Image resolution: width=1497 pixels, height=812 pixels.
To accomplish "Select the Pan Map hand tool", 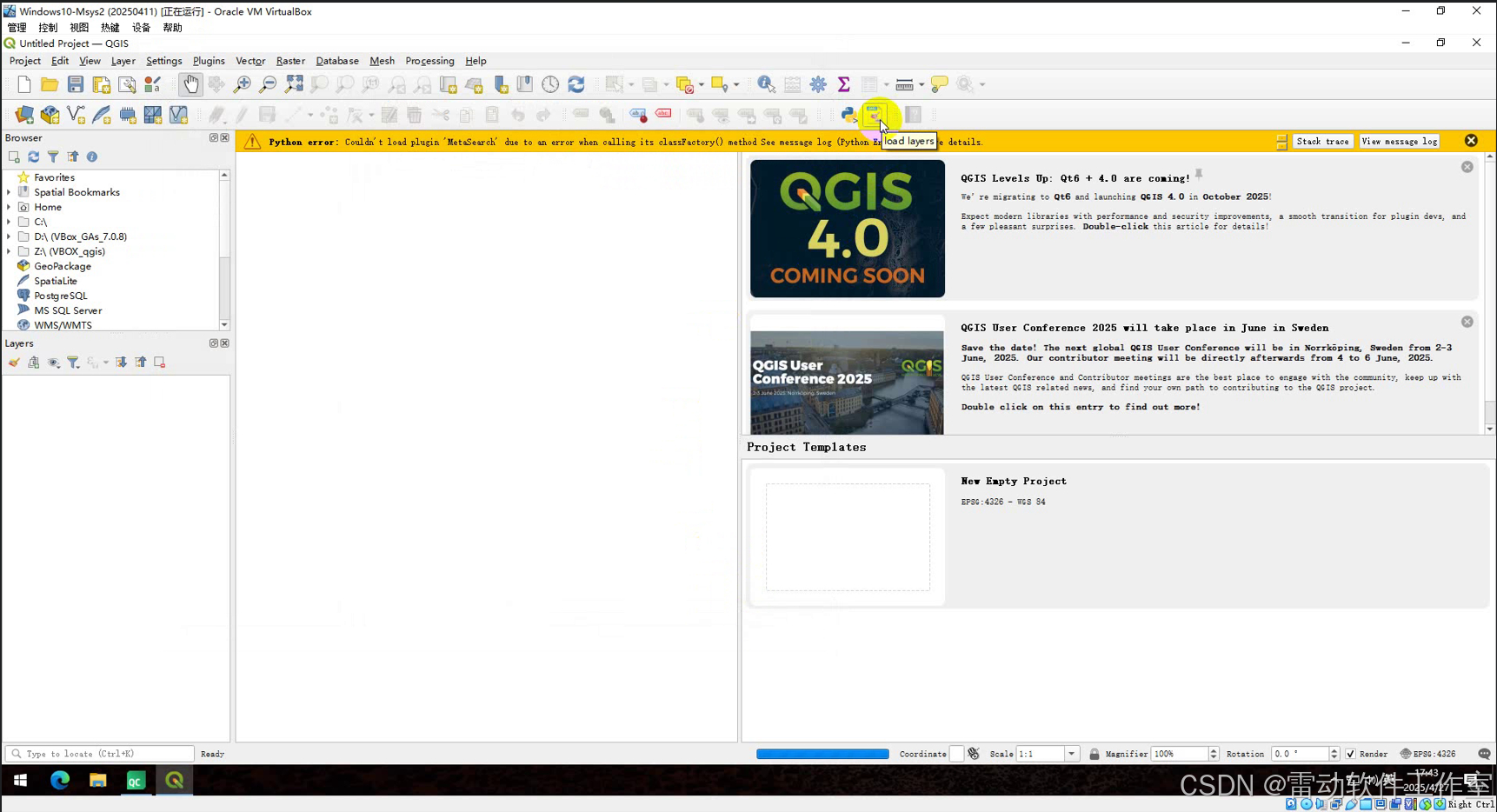I will [190, 84].
